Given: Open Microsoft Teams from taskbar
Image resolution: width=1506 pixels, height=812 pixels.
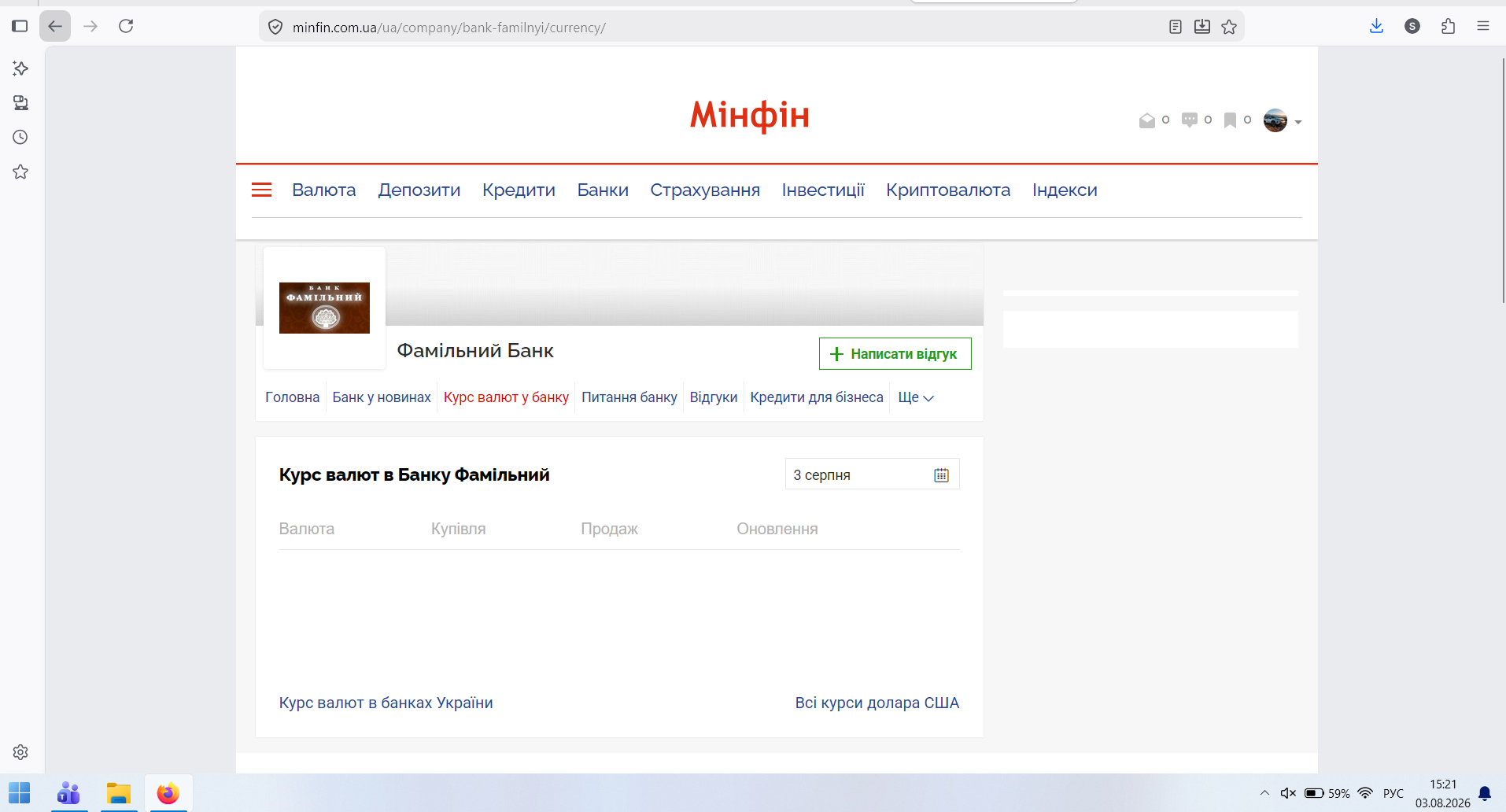Looking at the screenshot, I should pyautogui.click(x=69, y=793).
